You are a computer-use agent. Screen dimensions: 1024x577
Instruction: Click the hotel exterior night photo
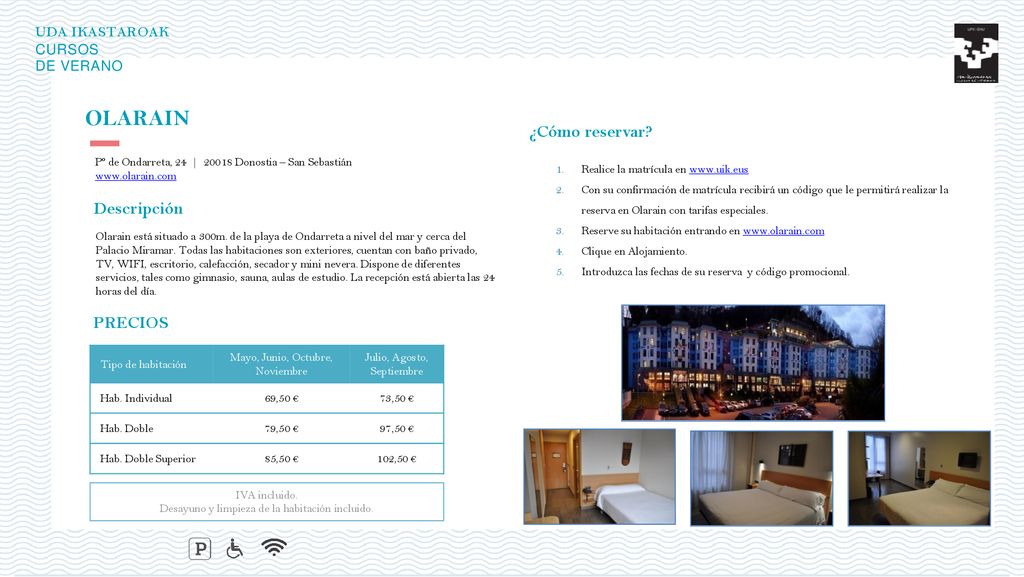click(x=753, y=362)
